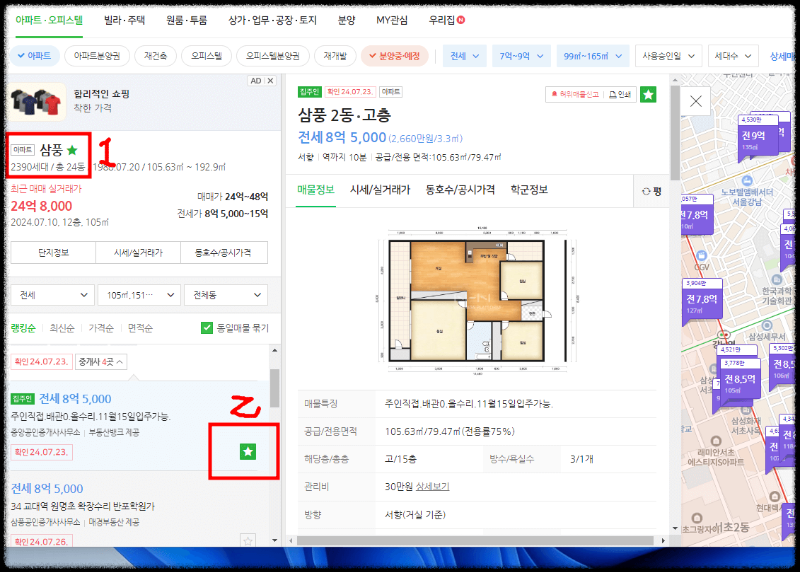
Task: Open the 전세 deal type dropdown in top filter bar
Action: [x=465, y=56]
